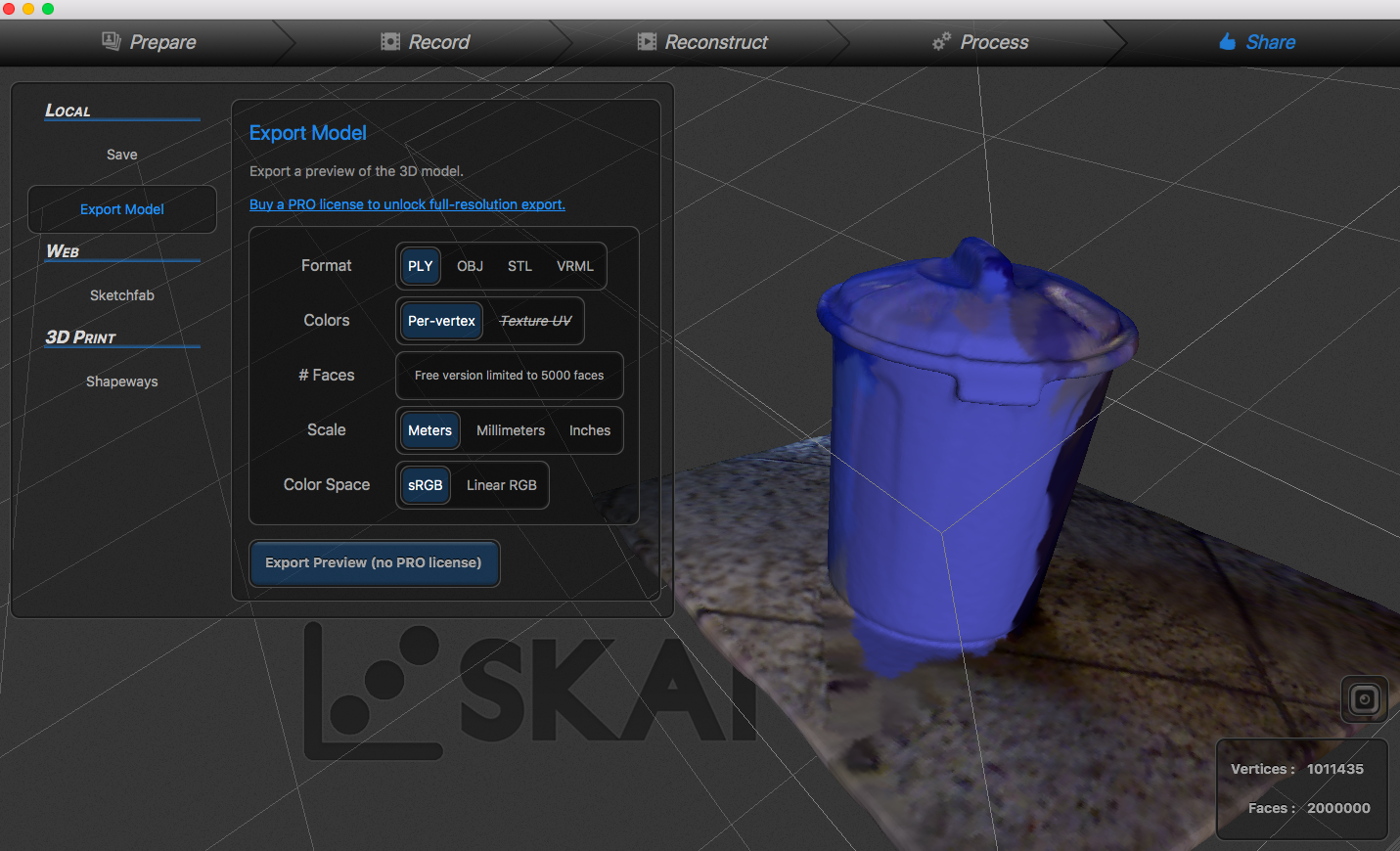Click the Share thumbs-up icon
The width and height of the screenshot is (1400, 851).
[1227, 41]
